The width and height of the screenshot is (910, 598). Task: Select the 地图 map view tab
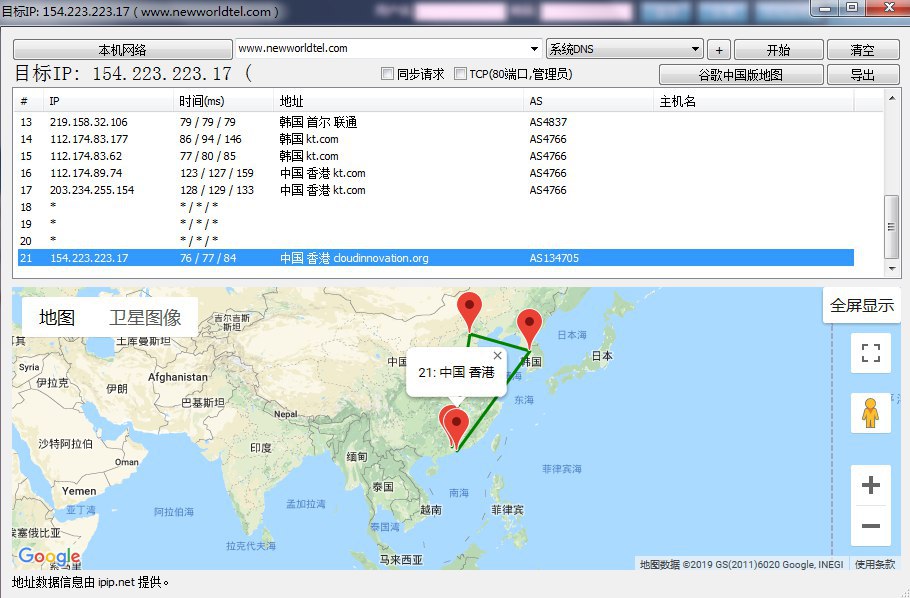point(57,318)
